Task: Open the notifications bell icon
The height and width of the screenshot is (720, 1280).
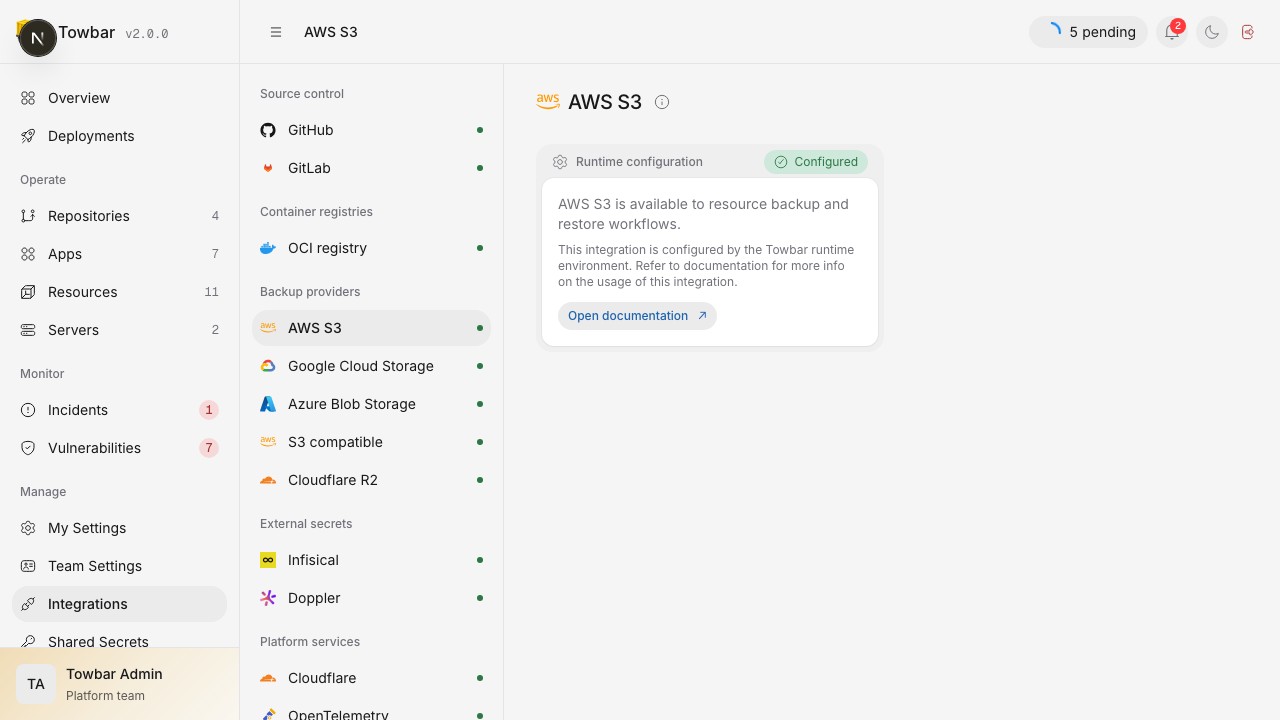Action: click(x=1172, y=32)
